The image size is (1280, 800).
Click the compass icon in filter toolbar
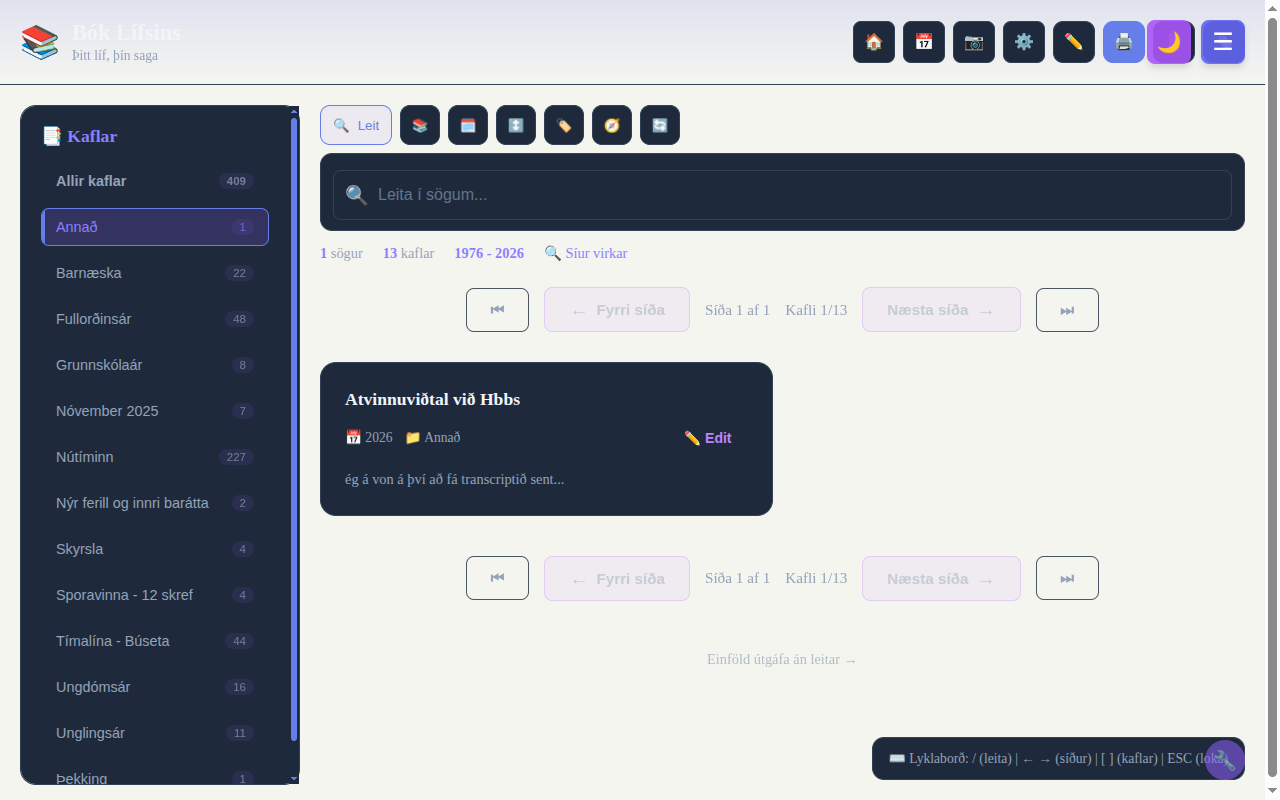tap(611, 125)
